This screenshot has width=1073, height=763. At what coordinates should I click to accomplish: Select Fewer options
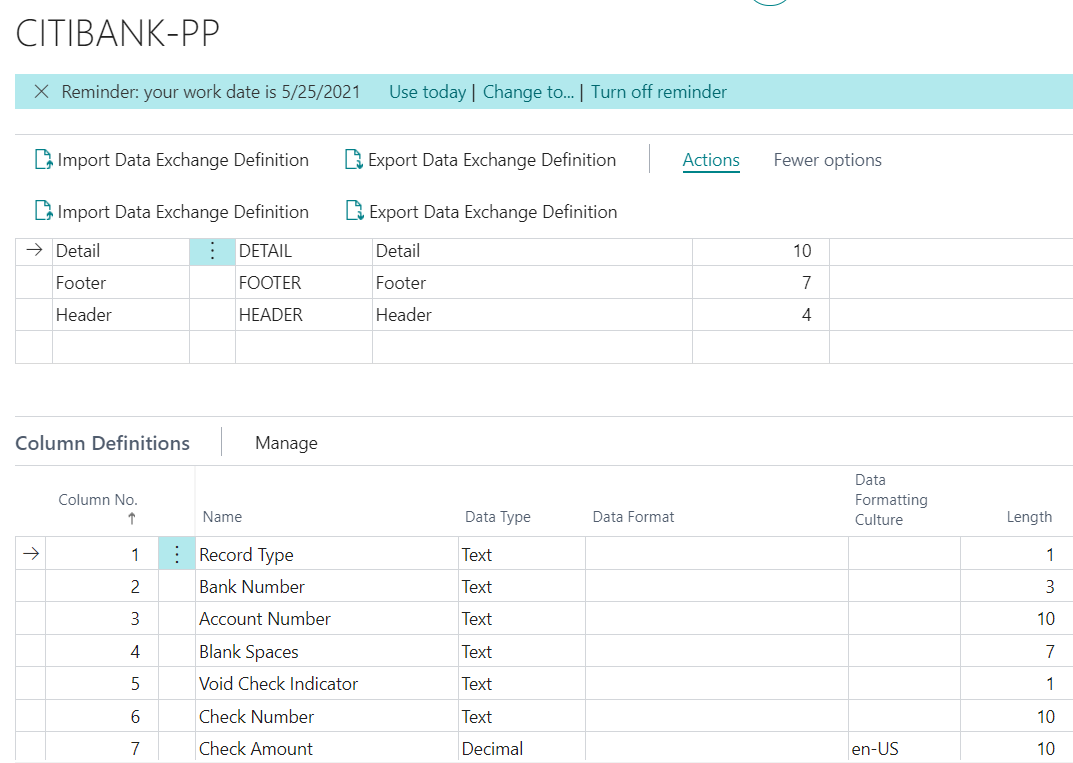pyautogui.click(x=827, y=159)
